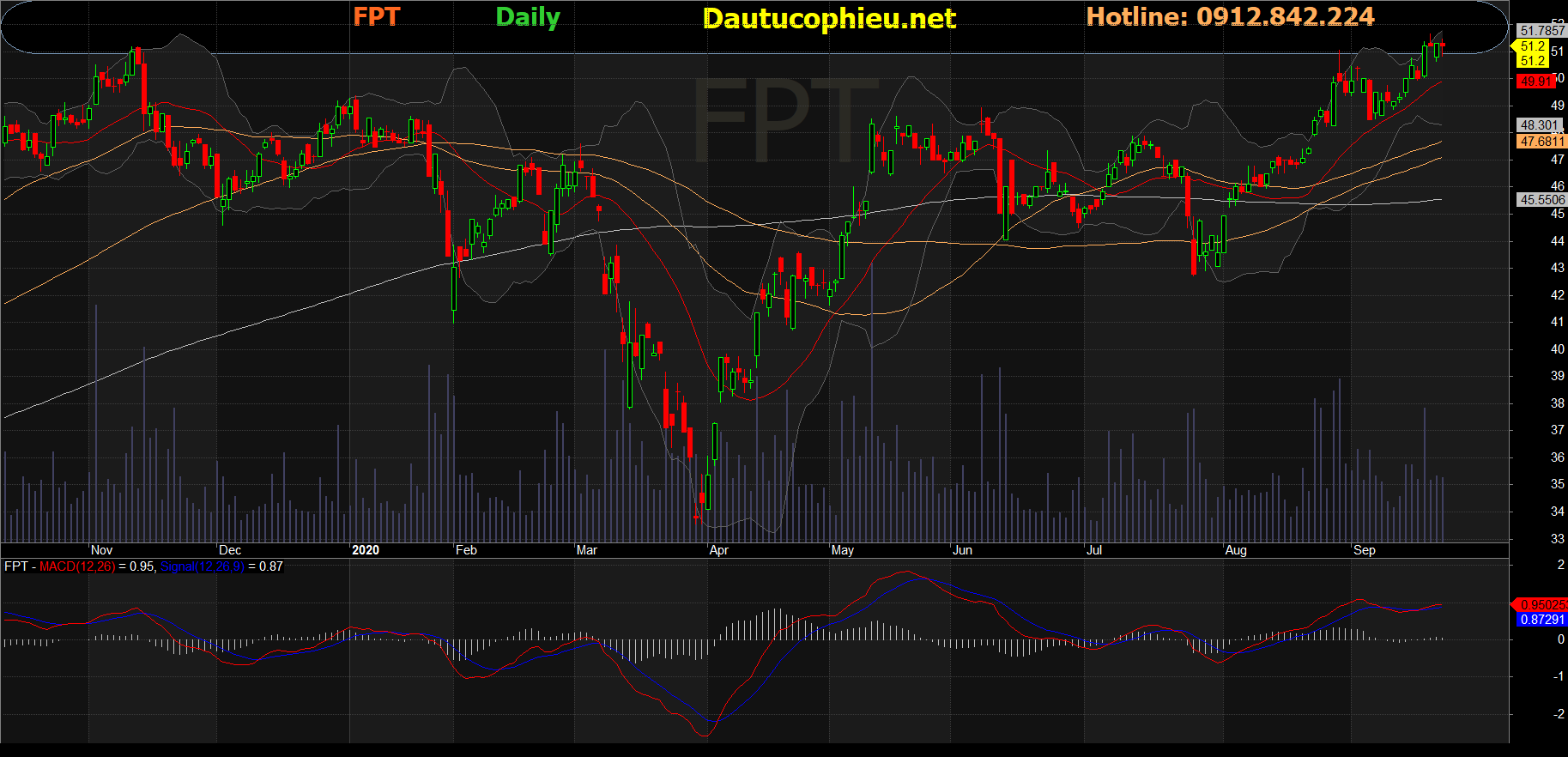
Task: Click the red 0.95025 MACD value tag
Action: (1542, 605)
